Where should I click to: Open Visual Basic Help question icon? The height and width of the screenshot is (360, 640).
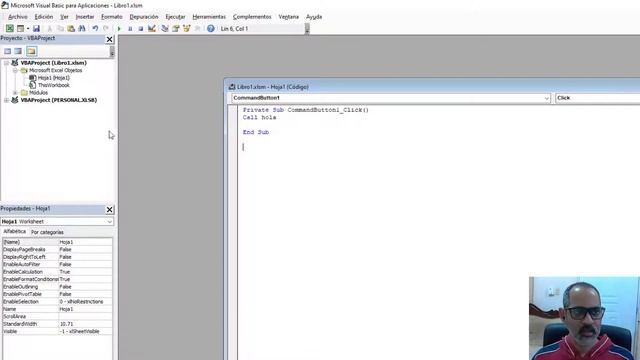211,29
